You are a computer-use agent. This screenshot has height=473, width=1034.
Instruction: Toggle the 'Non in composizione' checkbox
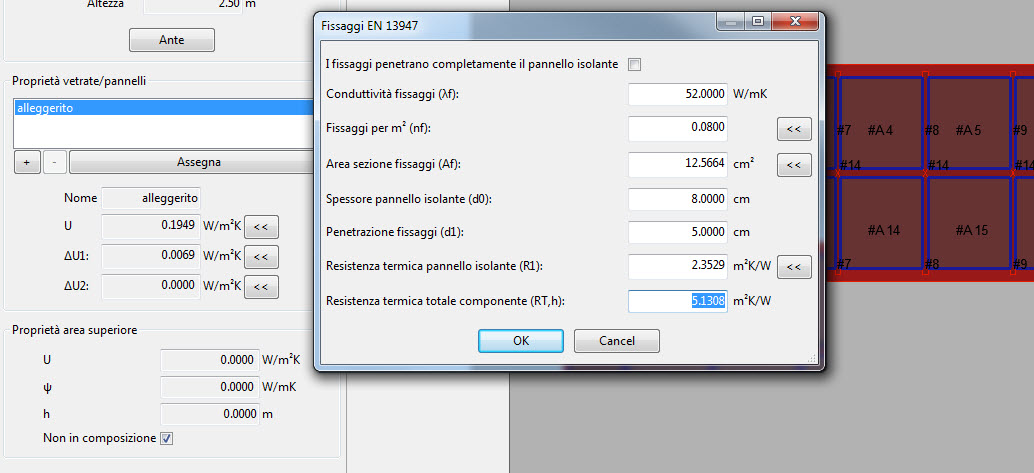(x=167, y=438)
